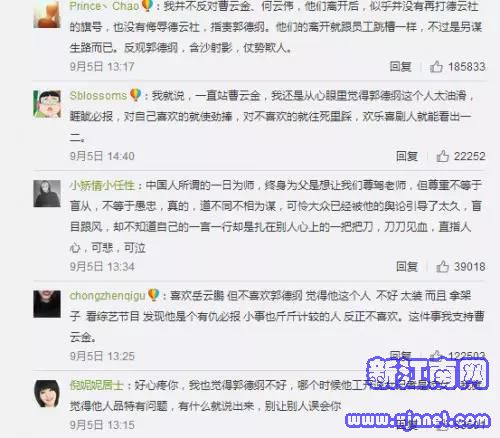Open Prince Chao's avatar picture

click(47, 14)
